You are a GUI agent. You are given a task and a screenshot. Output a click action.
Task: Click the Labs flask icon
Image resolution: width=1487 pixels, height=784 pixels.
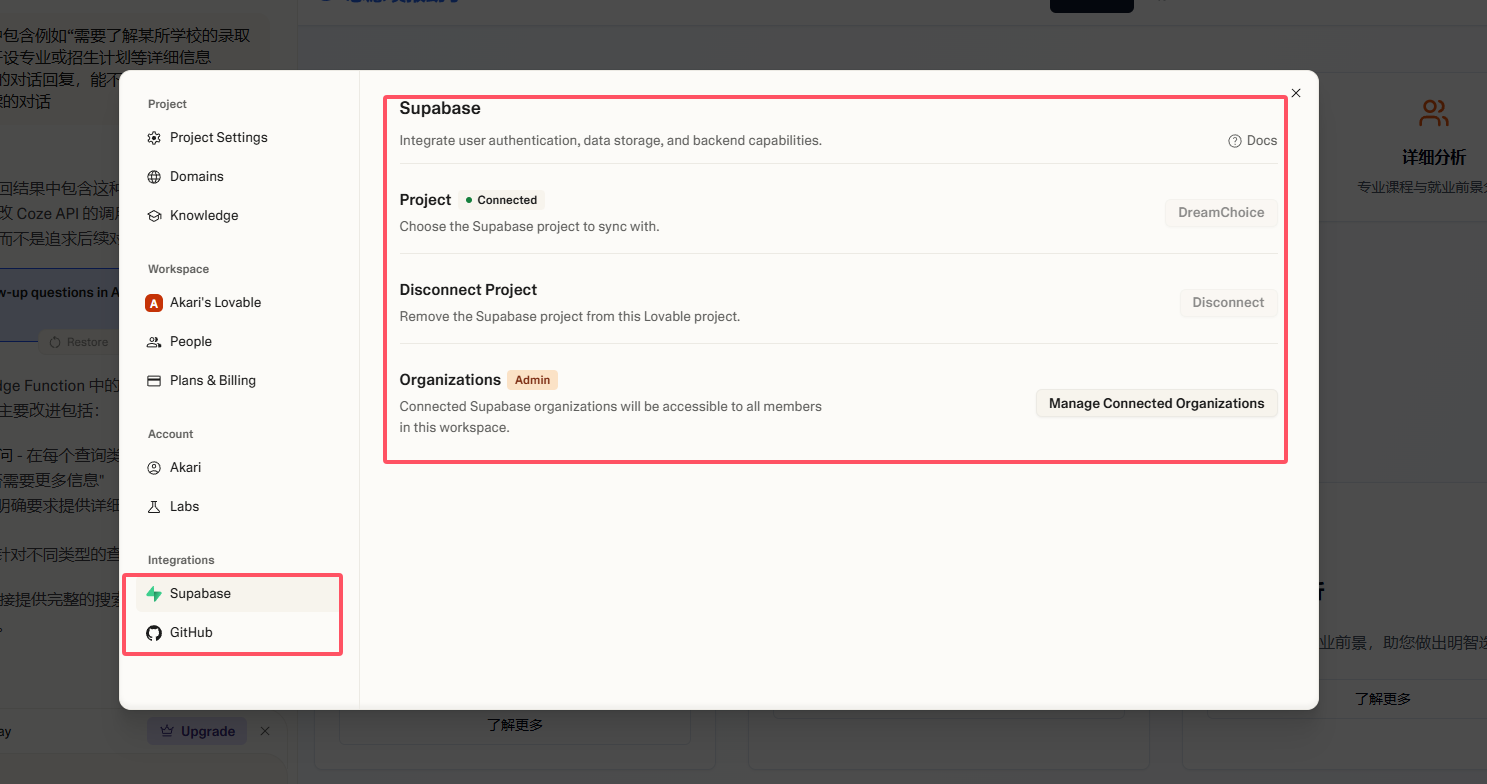(154, 507)
